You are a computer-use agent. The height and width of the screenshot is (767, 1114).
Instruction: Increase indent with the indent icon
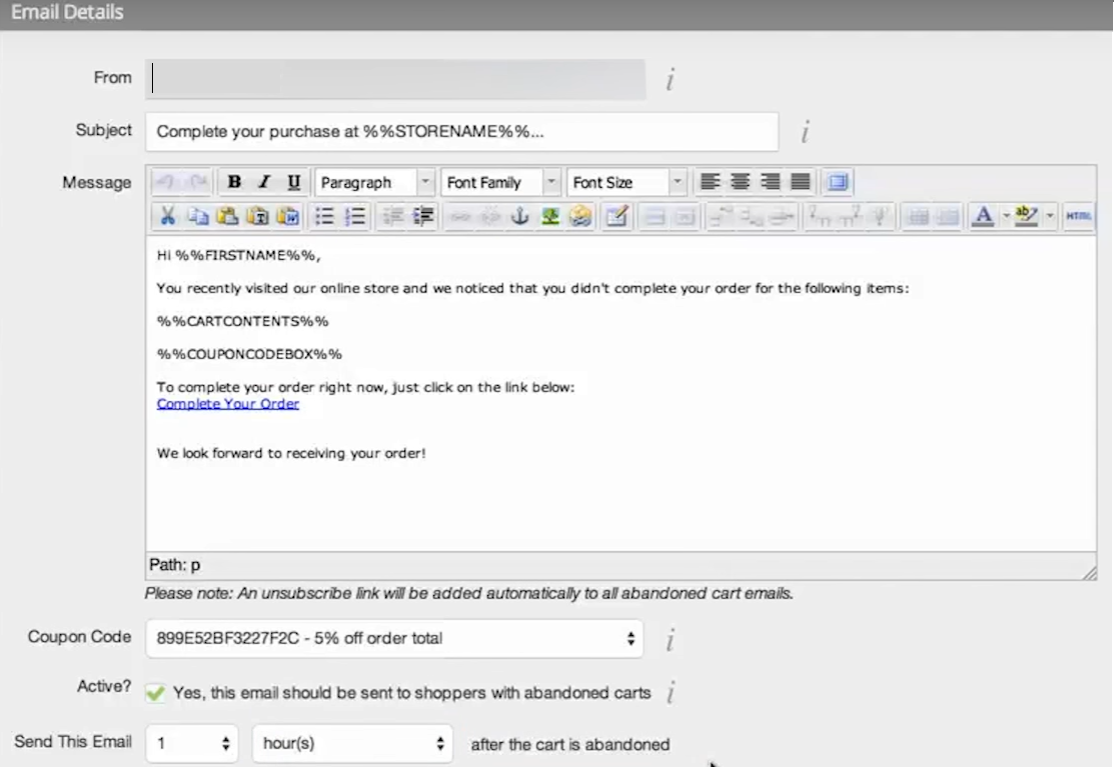[x=423, y=216]
